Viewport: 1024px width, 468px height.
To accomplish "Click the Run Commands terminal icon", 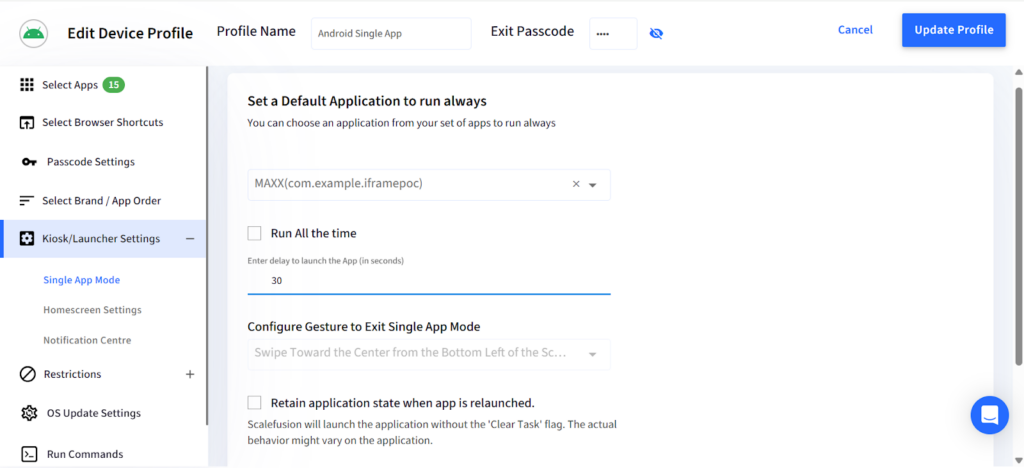I will tap(29, 454).
